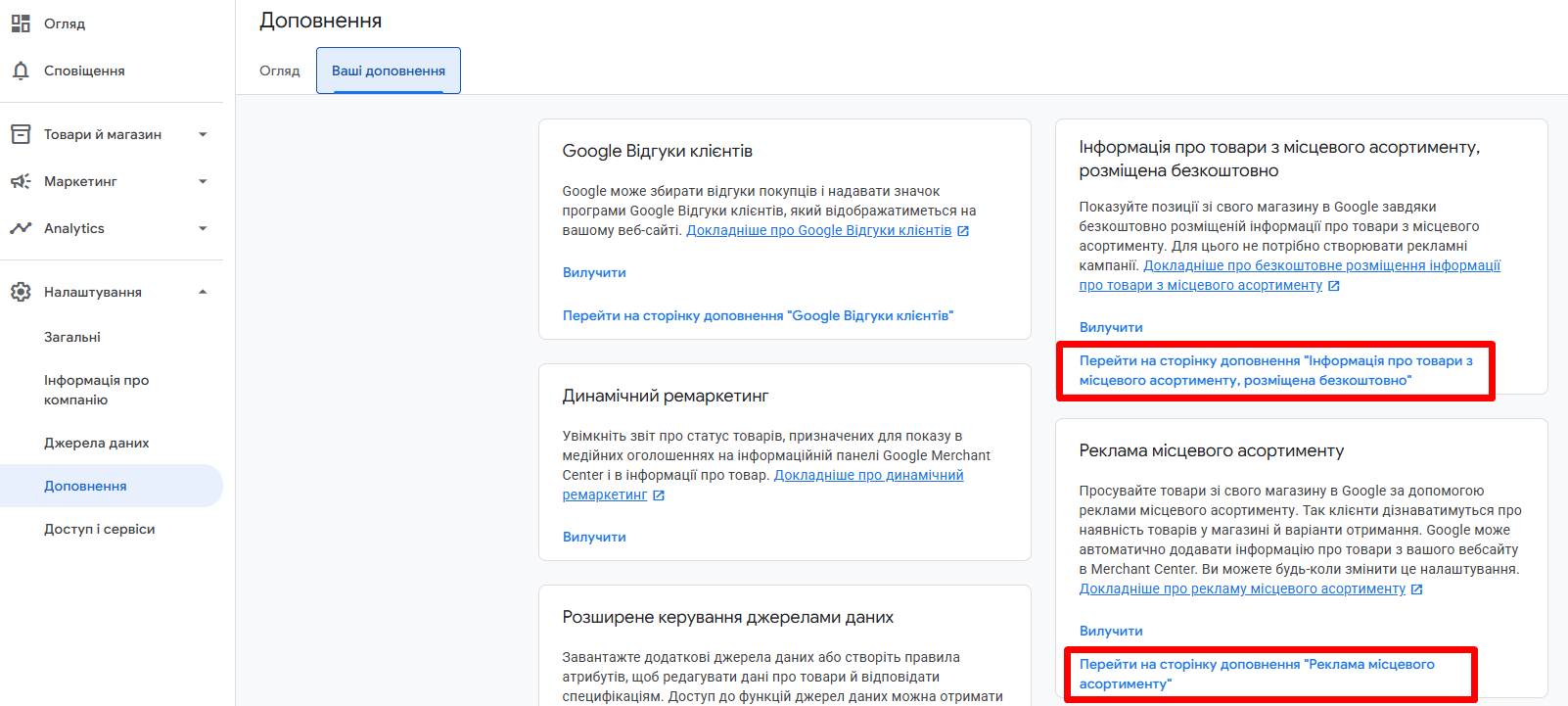Click the Огляд dashboard icon in sidebar
The width and height of the screenshot is (1568, 706).
point(21,24)
